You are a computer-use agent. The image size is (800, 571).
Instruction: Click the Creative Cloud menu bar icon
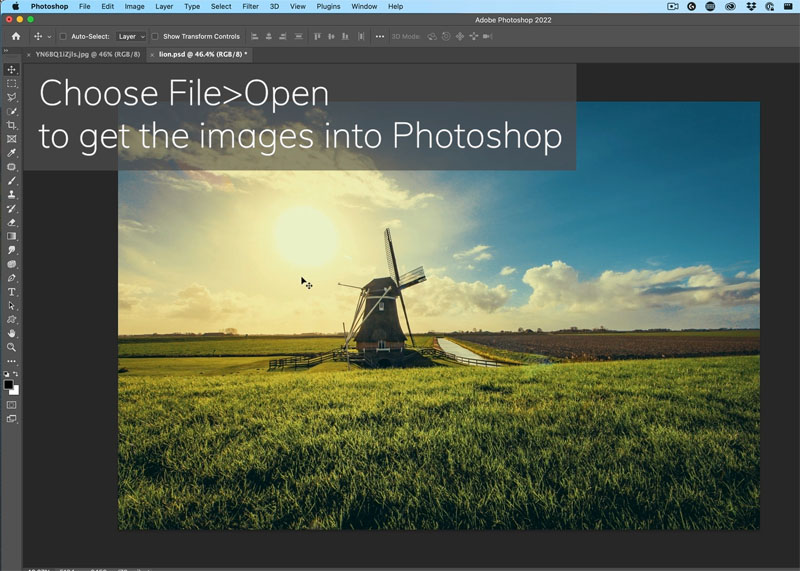coord(731,6)
